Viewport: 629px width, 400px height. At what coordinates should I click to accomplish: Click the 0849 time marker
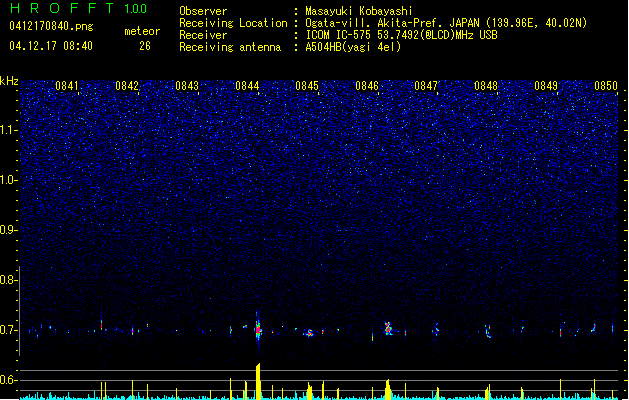coord(546,86)
